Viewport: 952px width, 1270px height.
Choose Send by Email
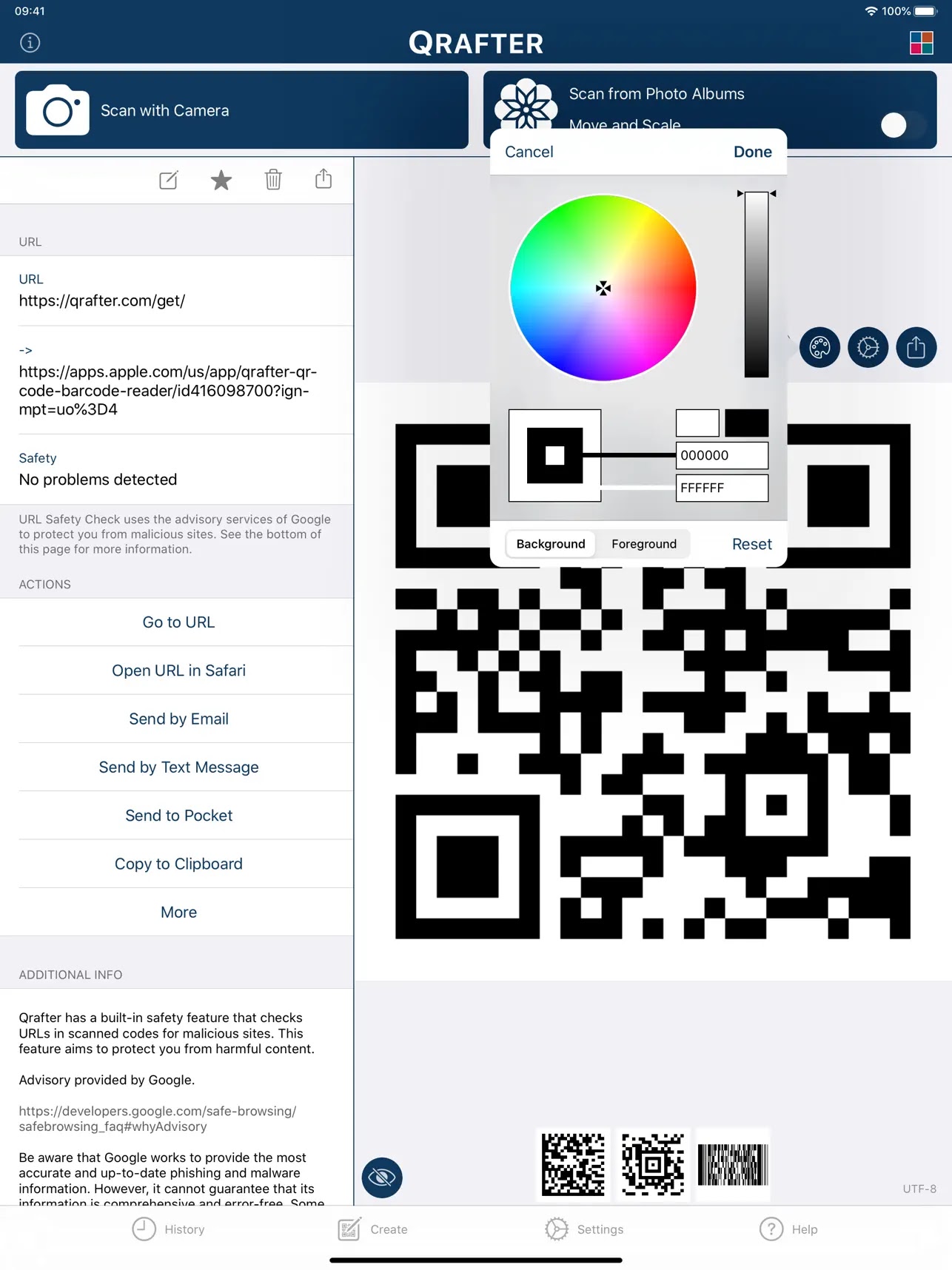[x=178, y=719]
